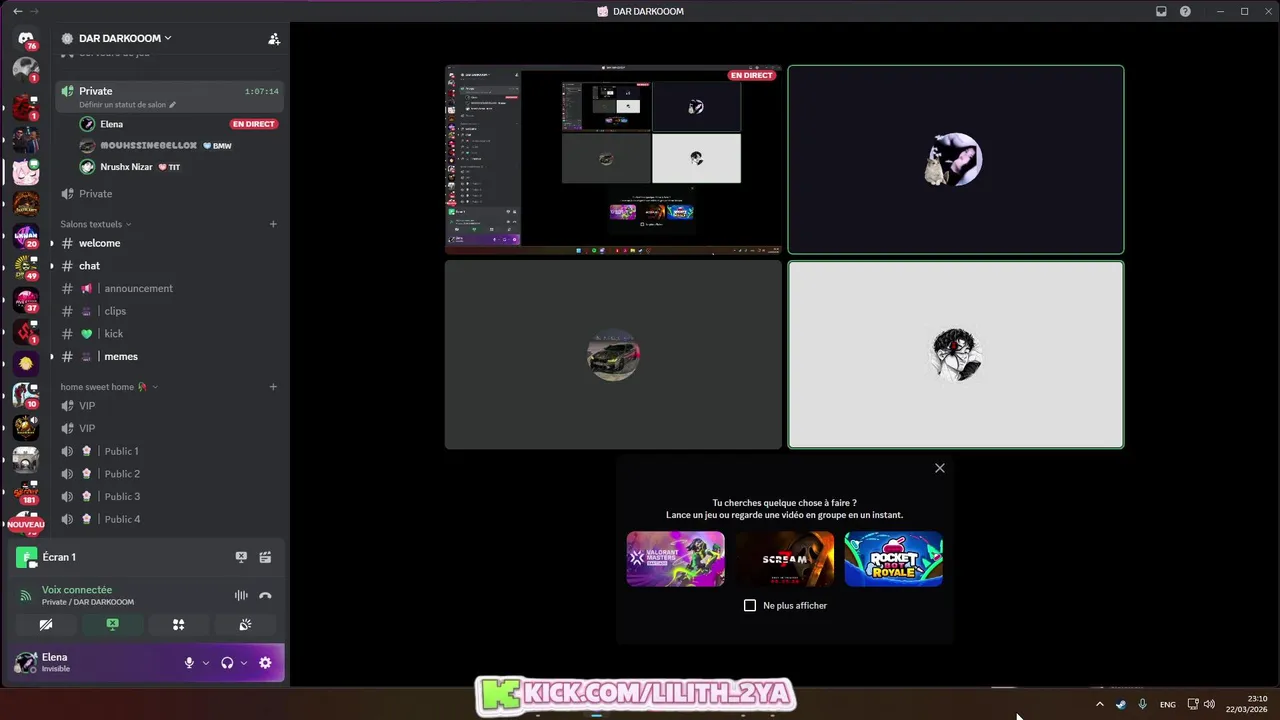
Task: Create channel in Salons textuels with plus icon
Action: point(273,224)
